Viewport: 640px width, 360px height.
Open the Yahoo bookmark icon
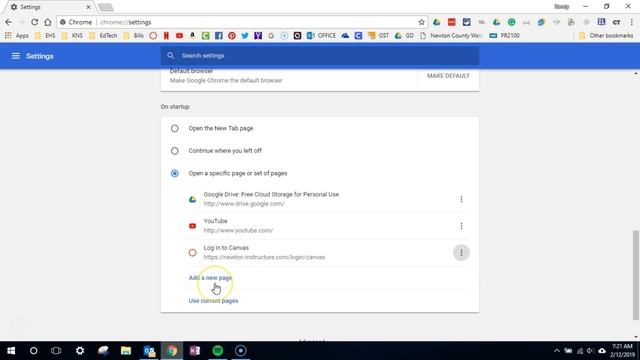coord(258,36)
